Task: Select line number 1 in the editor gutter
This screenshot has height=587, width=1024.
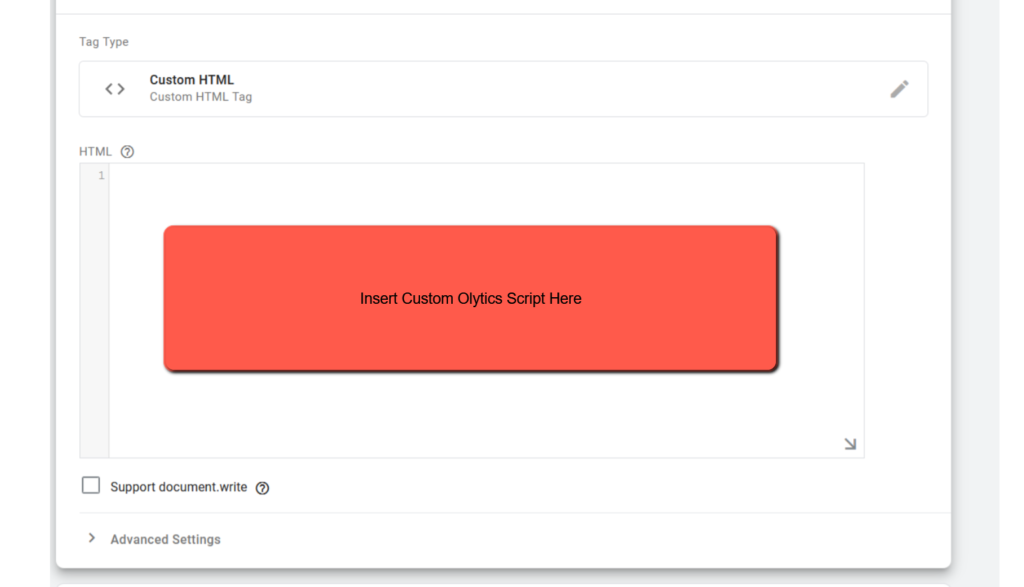Action: tap(100, 176)
